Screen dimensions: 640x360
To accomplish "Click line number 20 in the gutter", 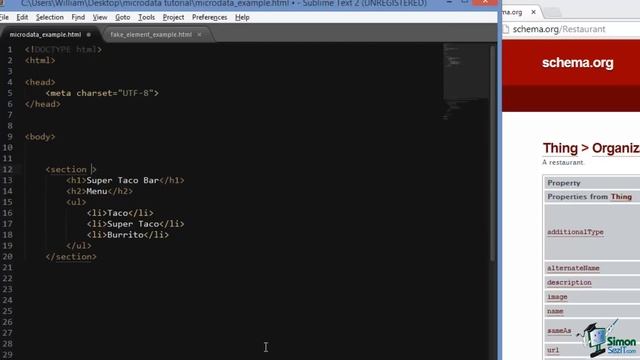I will click(x=8, y=257).
